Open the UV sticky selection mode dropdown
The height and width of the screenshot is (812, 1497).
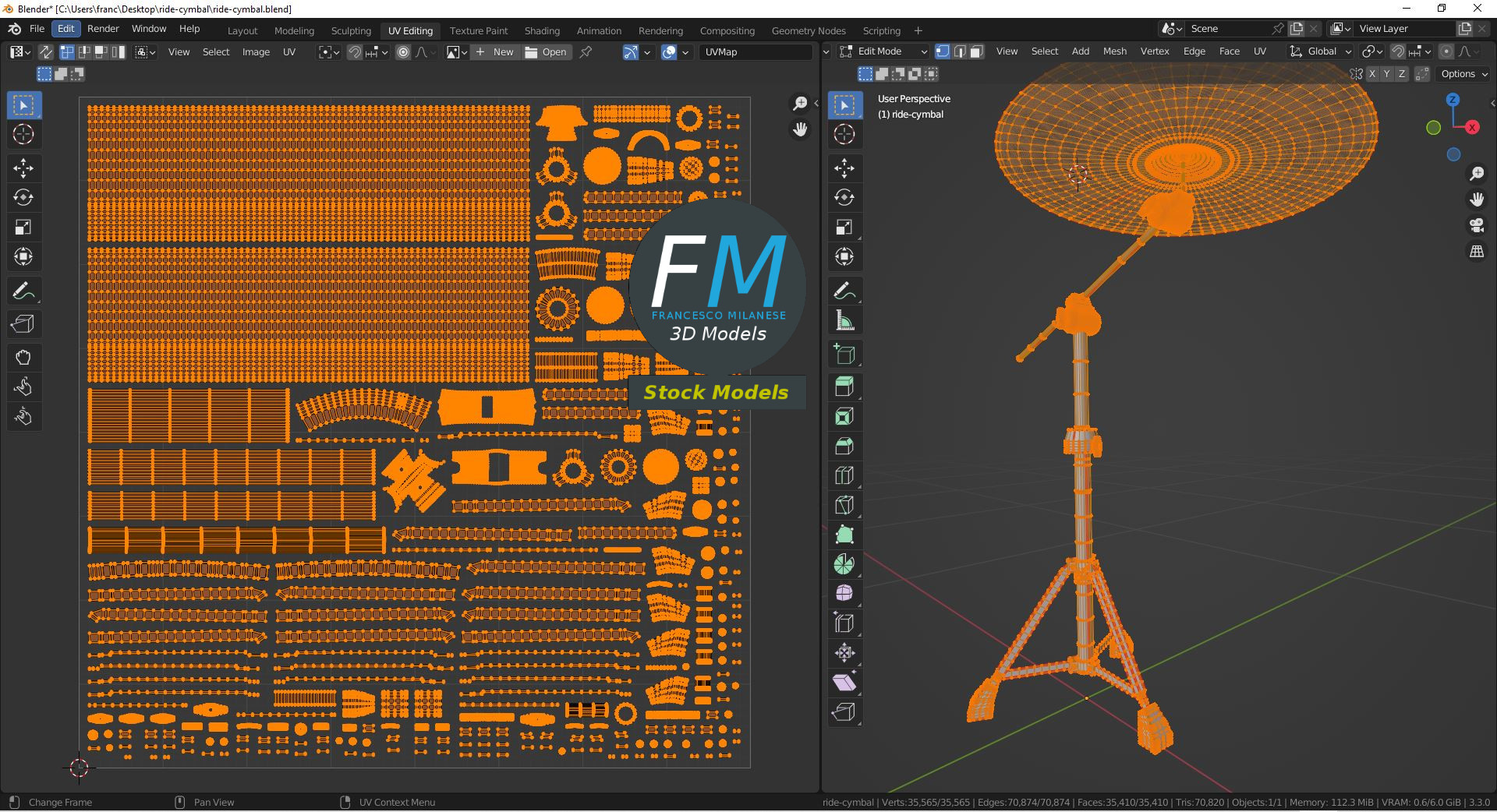tap(145, 52)
